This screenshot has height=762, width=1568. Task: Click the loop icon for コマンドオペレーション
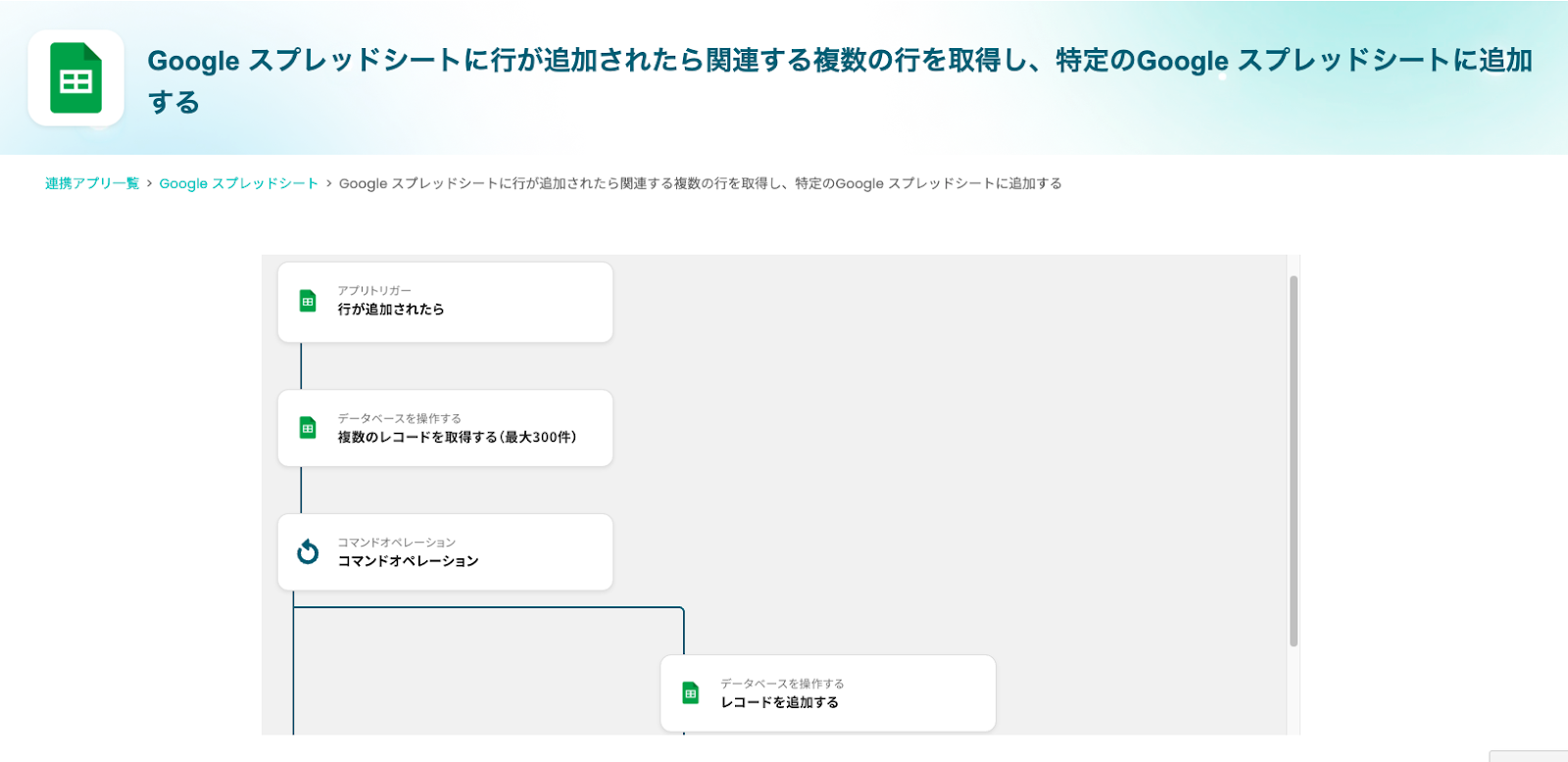point(308,552)
